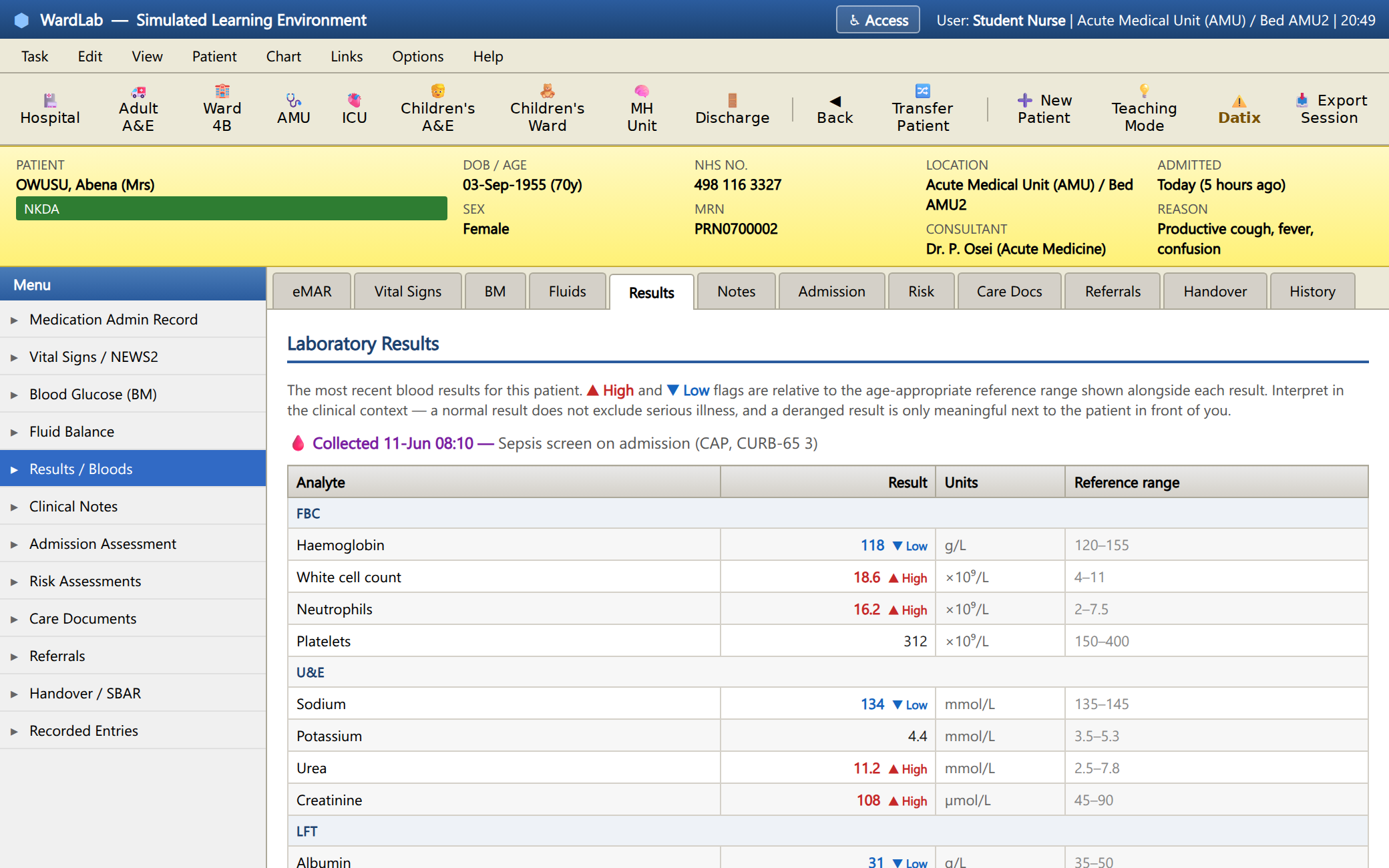Open the Access accessibility button
This screenshot has width=1389, height=868.
point(877,20)
